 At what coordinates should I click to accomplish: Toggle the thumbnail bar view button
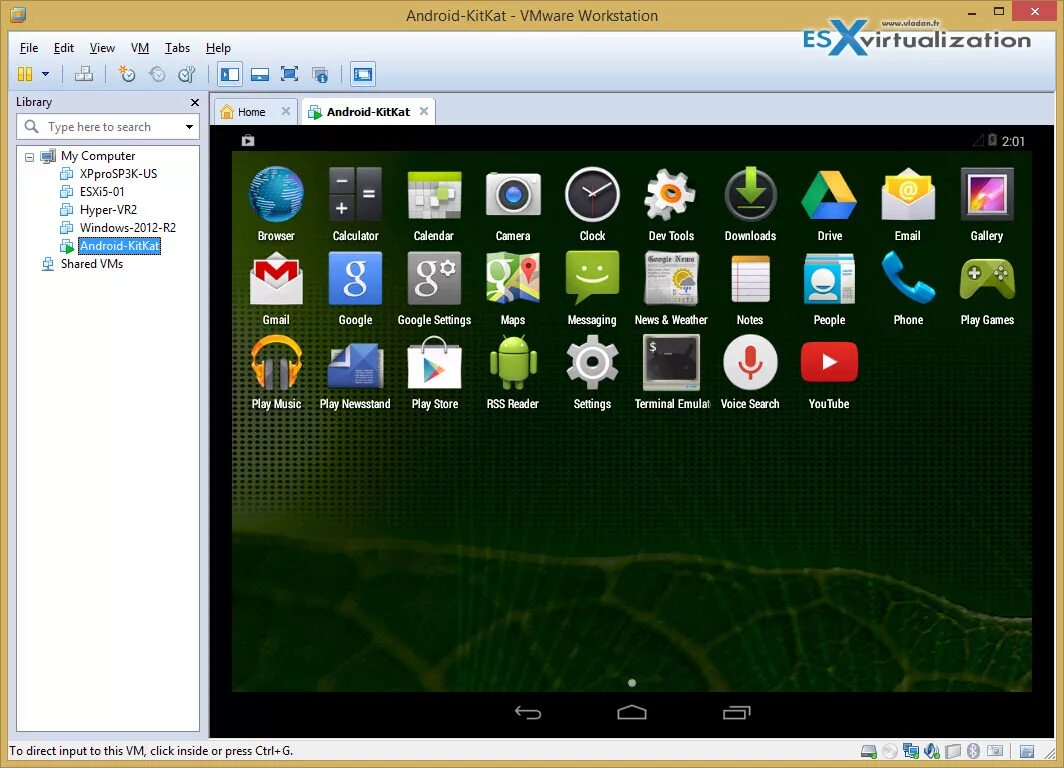click(260, 74)
